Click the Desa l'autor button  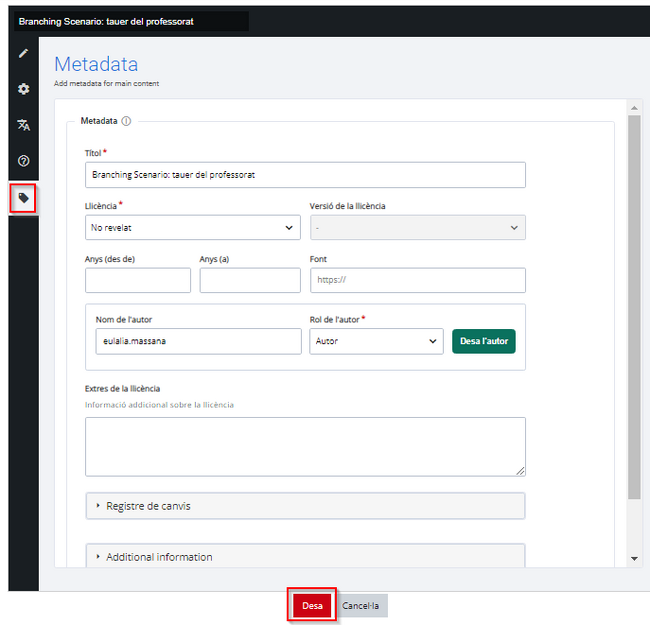click(x=484, y=341)
